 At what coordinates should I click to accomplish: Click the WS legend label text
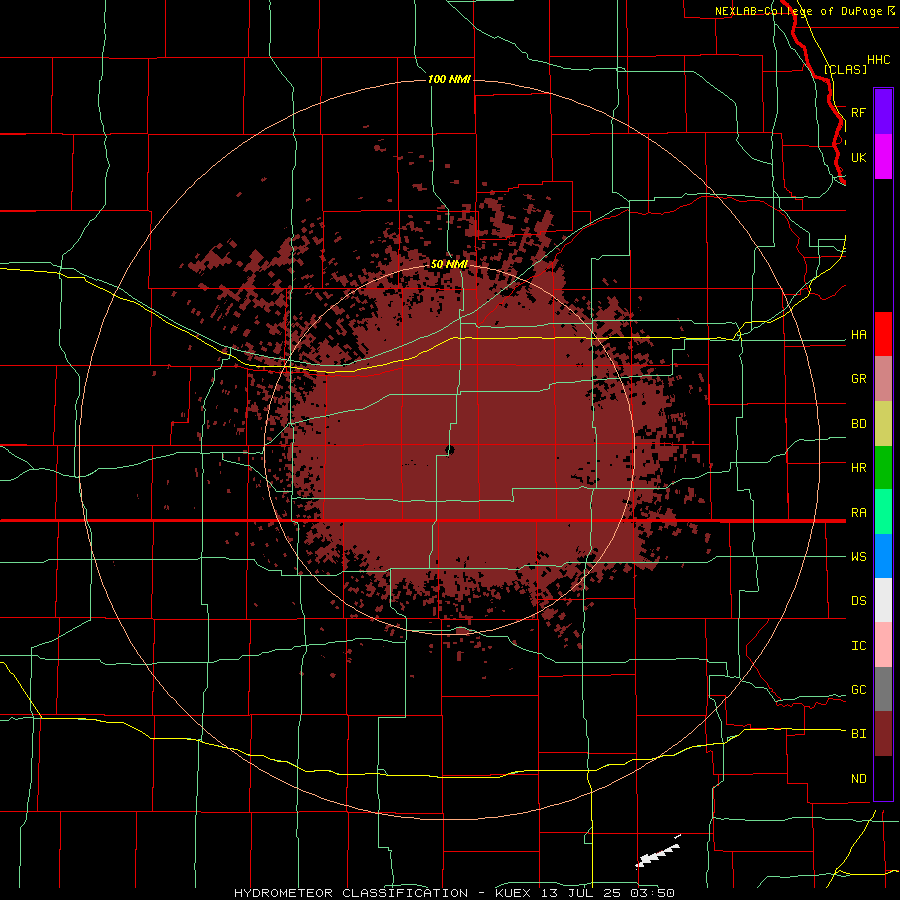point(858,557)
